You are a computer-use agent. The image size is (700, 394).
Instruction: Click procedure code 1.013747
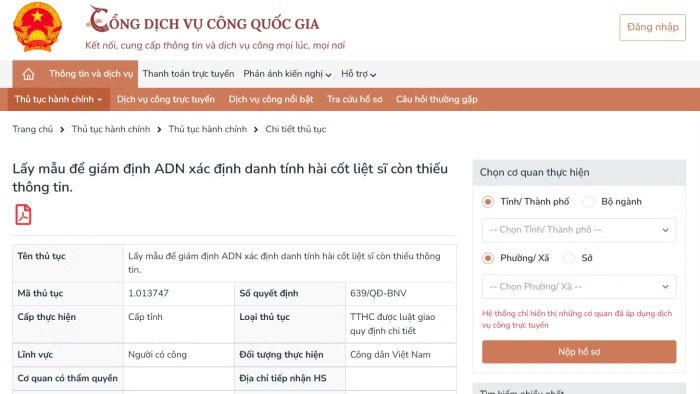coord(148,293)
